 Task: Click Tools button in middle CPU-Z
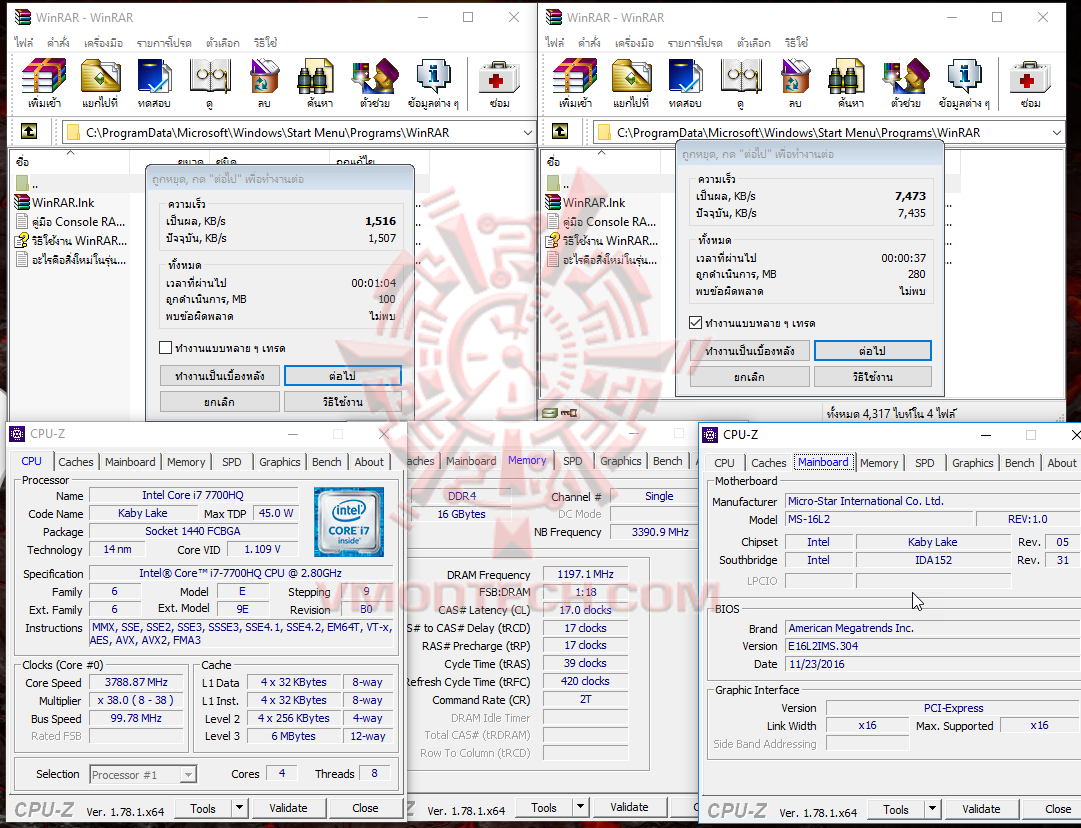[x=543, y=807]
